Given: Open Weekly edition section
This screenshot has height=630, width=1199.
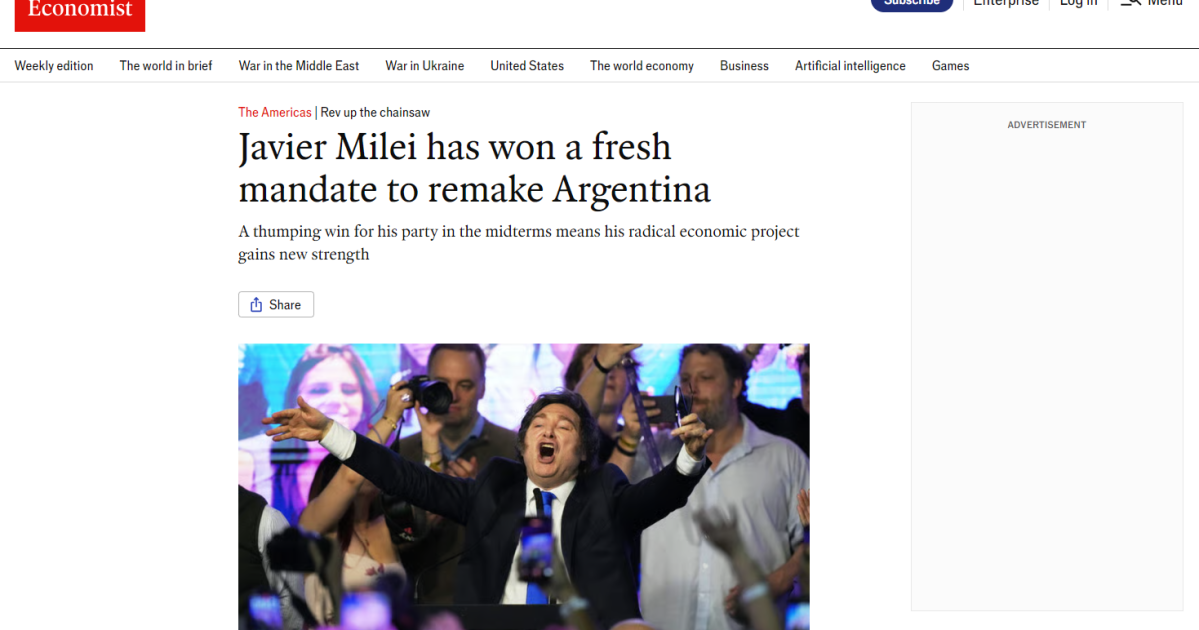Looking at the screenshot, I should (x=54, y=66).
